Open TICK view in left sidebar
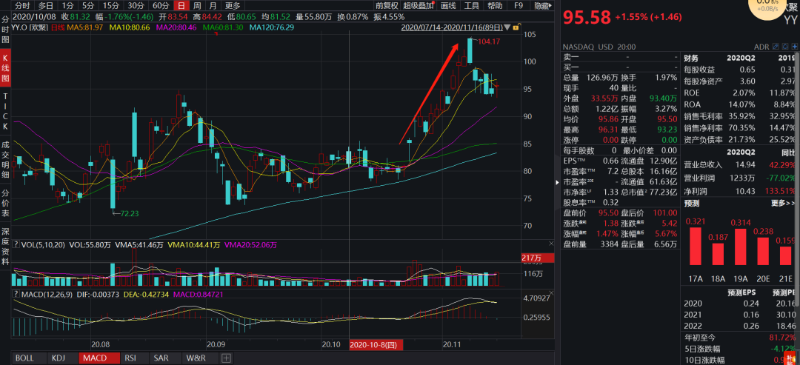The height and width of the screenshot is (365, 800). coord(6,112)
